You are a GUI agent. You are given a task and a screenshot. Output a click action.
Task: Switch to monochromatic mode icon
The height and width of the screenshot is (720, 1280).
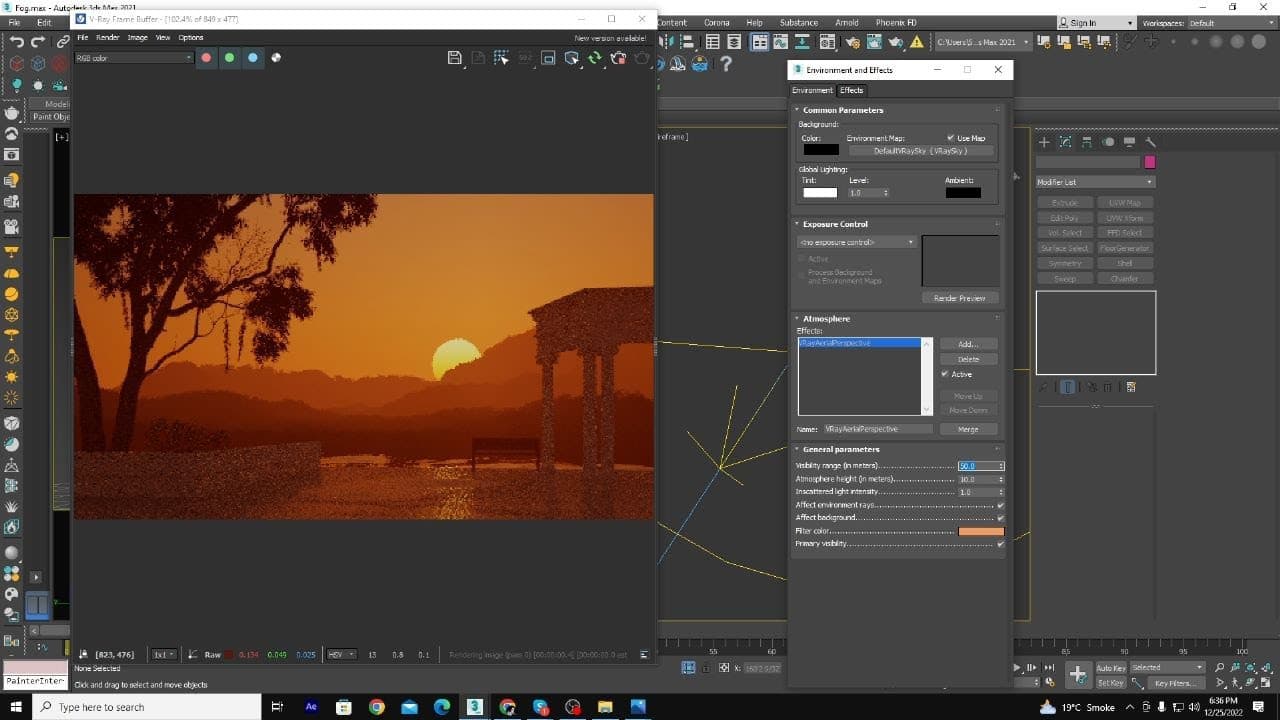[x=276, y=58]
